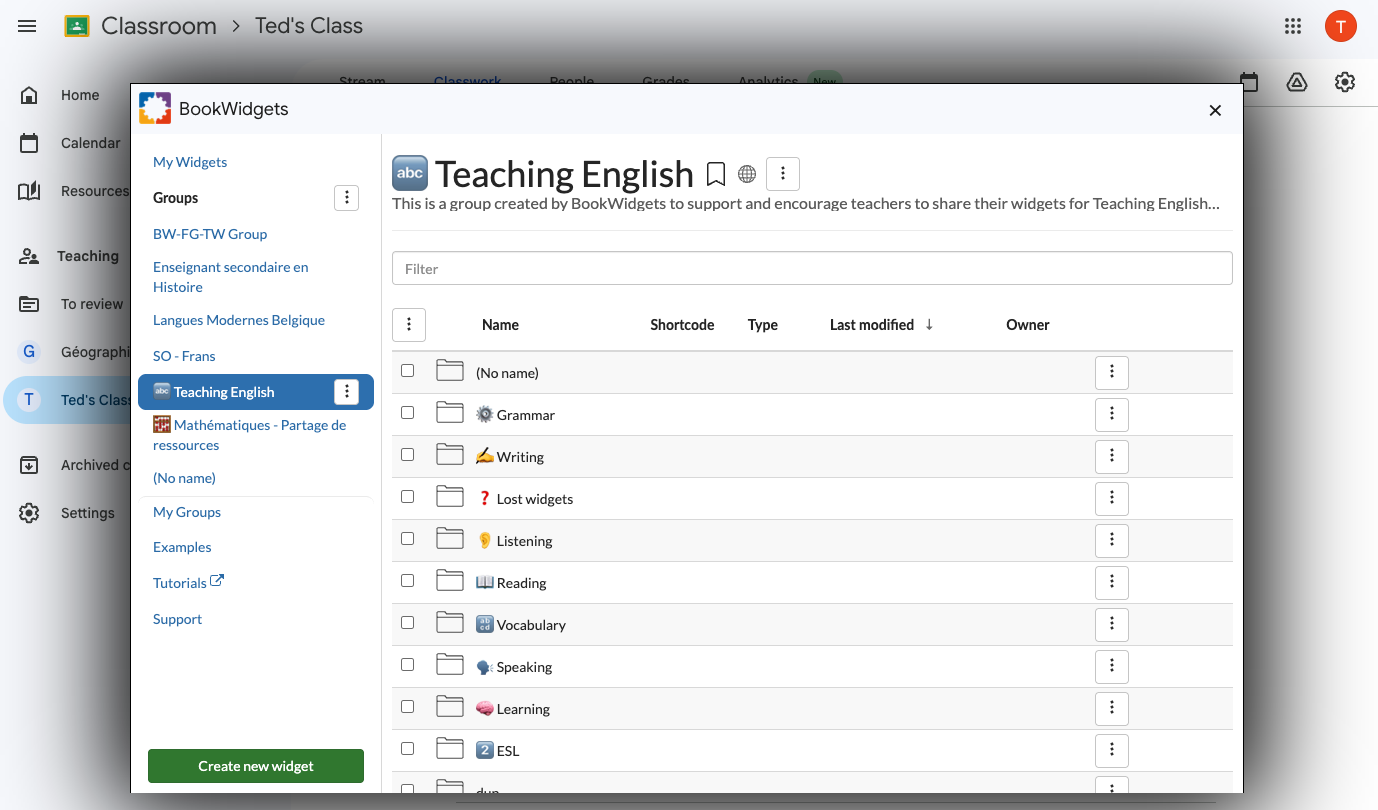Check the Lost widgets row checkbox

click(x=407, y=496)
